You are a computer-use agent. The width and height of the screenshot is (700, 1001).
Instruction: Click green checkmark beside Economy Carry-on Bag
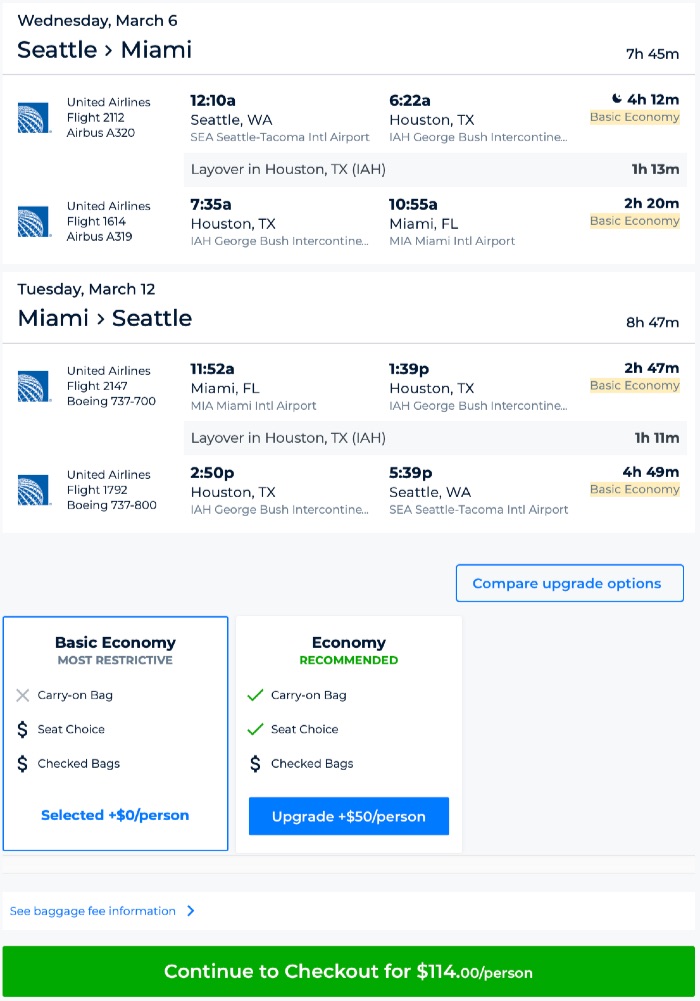[255, 695]
